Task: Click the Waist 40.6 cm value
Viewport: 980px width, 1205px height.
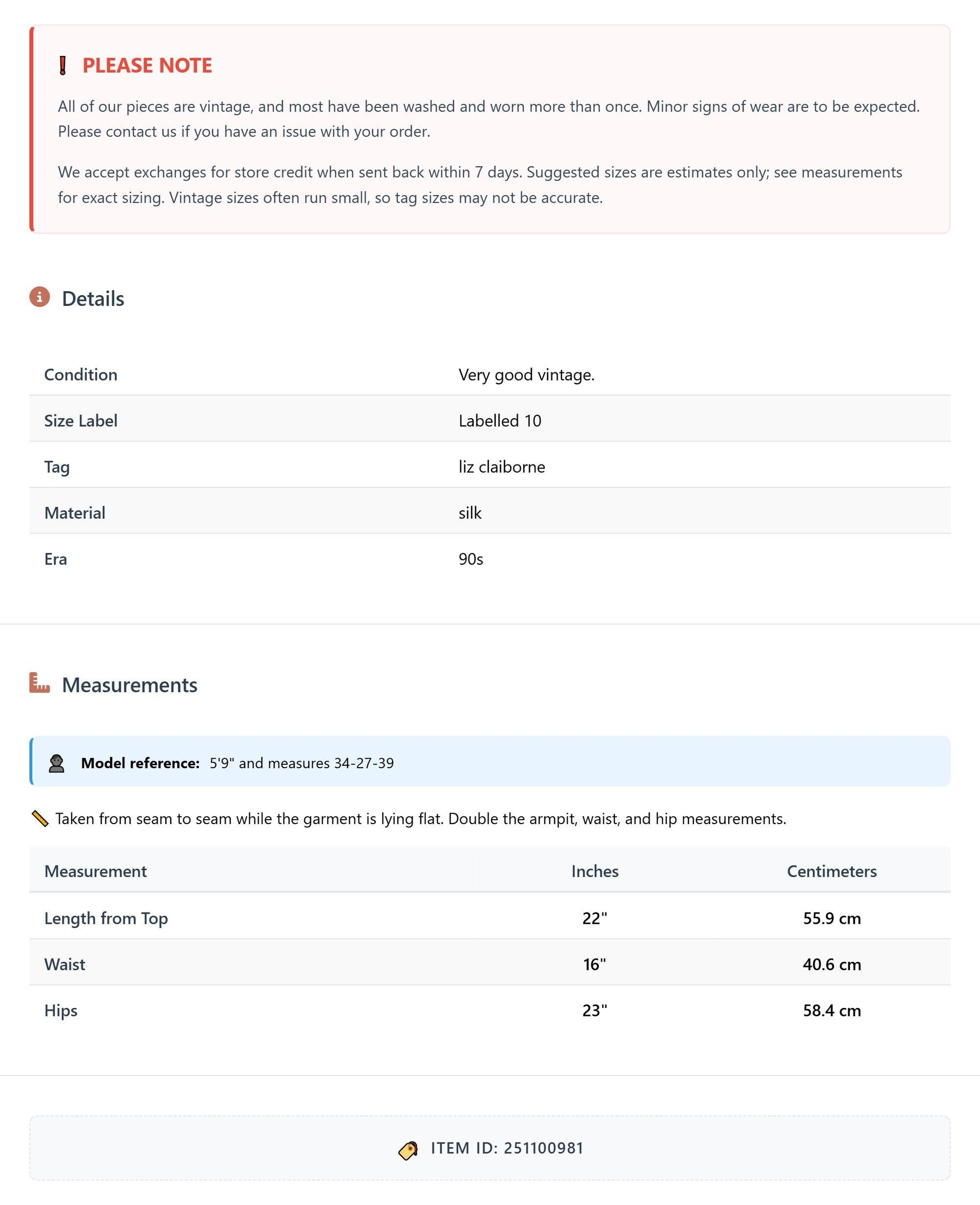Action: point(831,964)
